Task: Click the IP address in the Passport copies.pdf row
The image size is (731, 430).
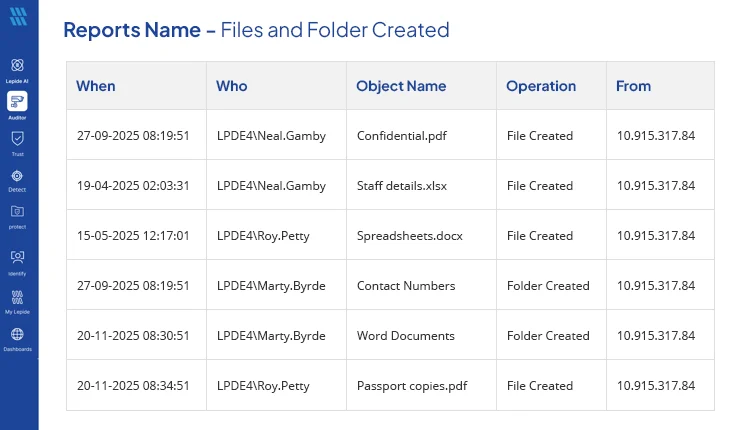Action: (656, 386)
